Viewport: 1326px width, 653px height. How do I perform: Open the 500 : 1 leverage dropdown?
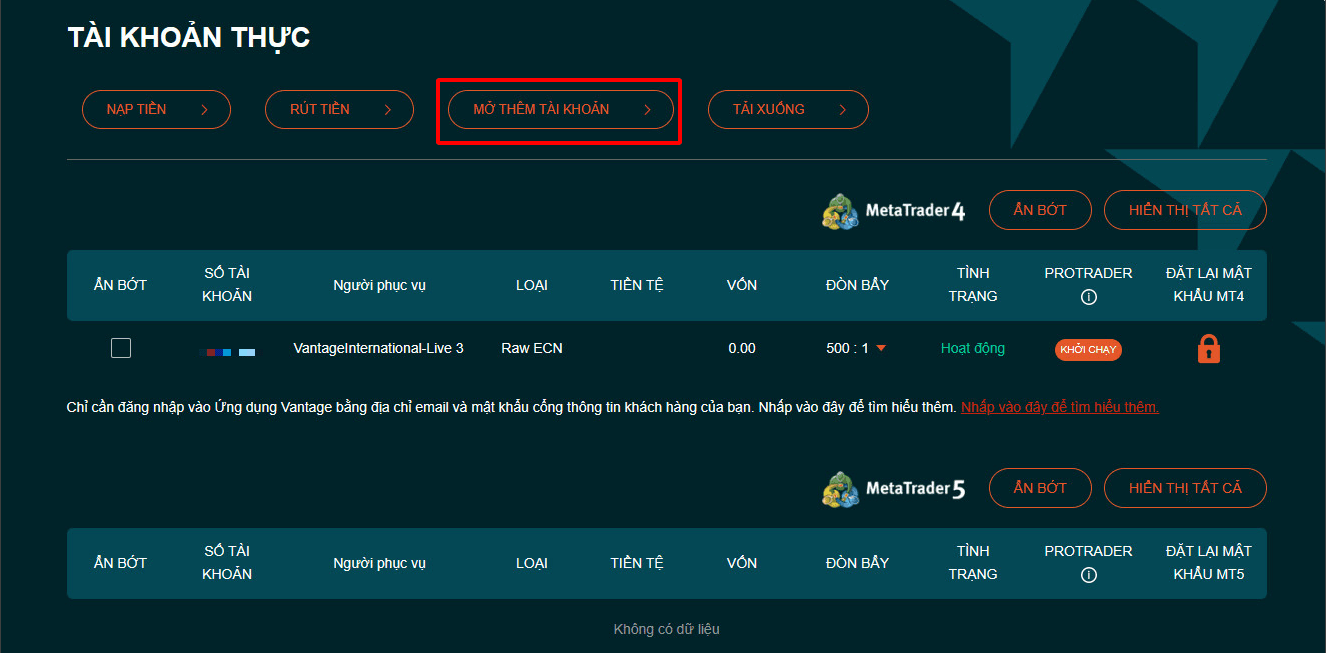[x=857, y=348]
